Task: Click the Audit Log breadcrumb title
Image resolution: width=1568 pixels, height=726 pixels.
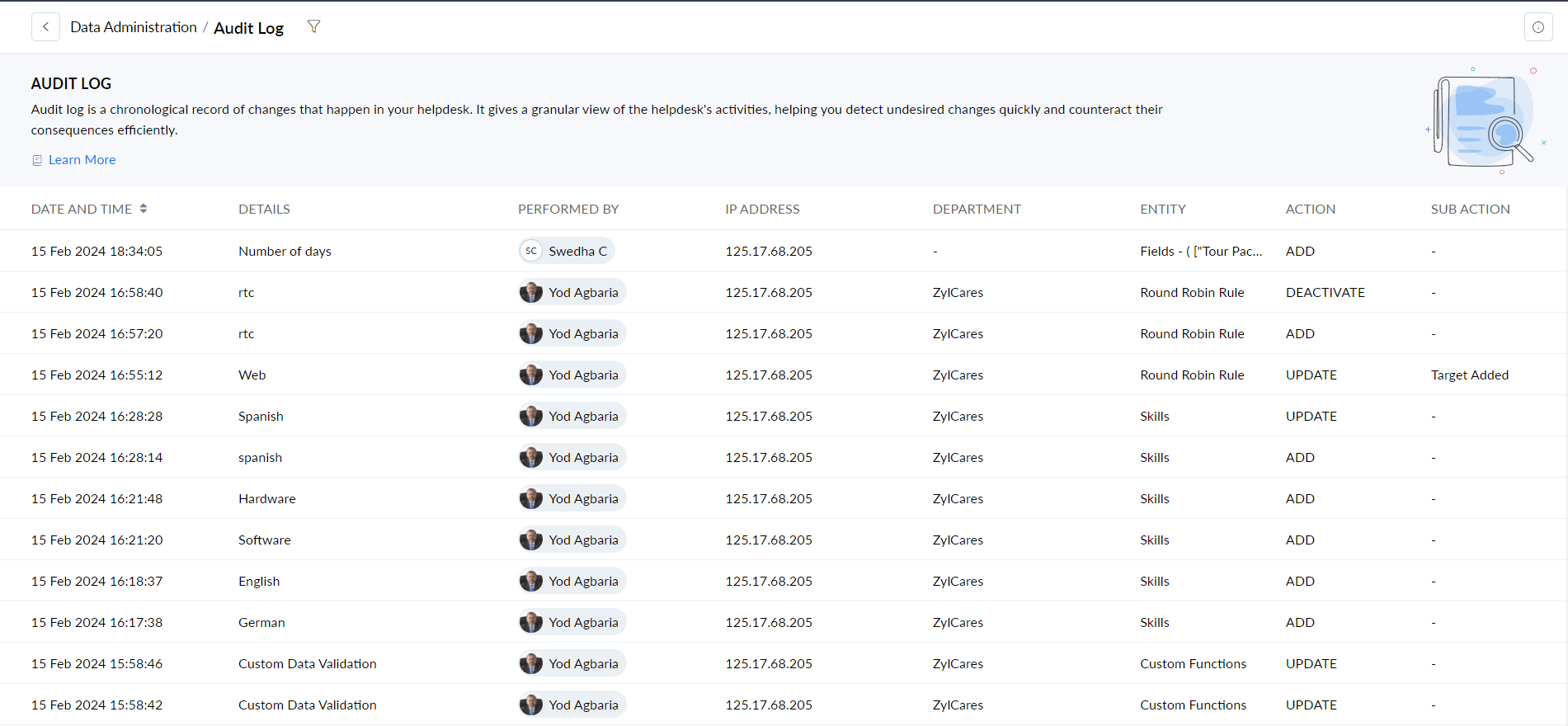Action: (x=248, y=28)
